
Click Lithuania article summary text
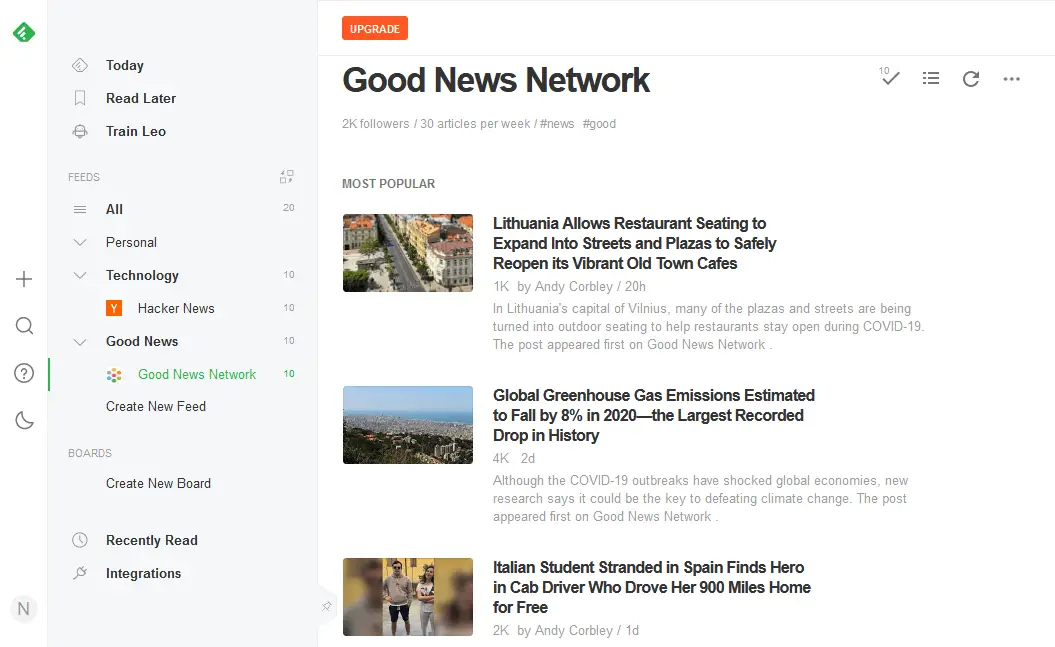[708, 326]
